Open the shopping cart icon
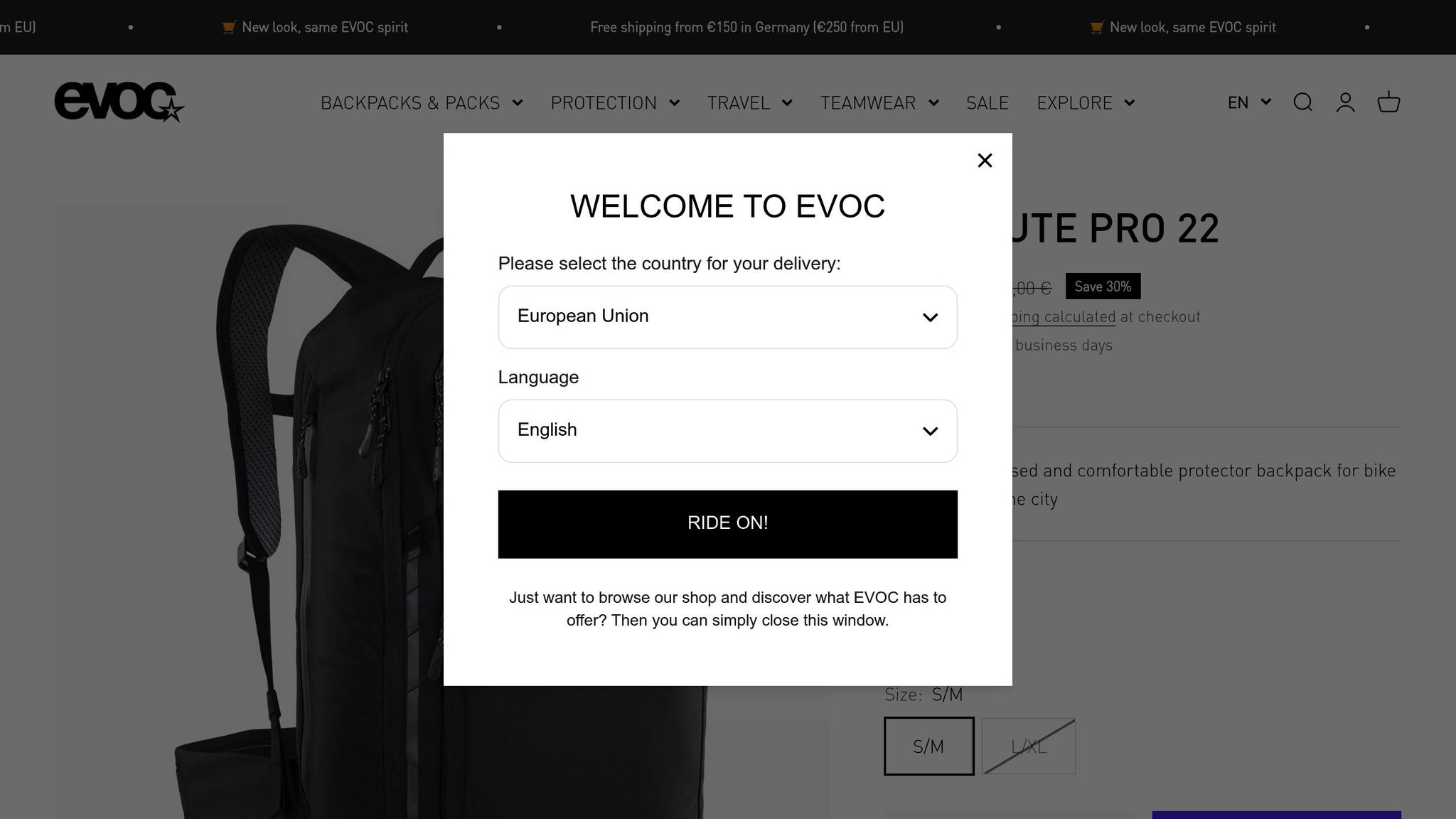 [x=1388, y=103]
